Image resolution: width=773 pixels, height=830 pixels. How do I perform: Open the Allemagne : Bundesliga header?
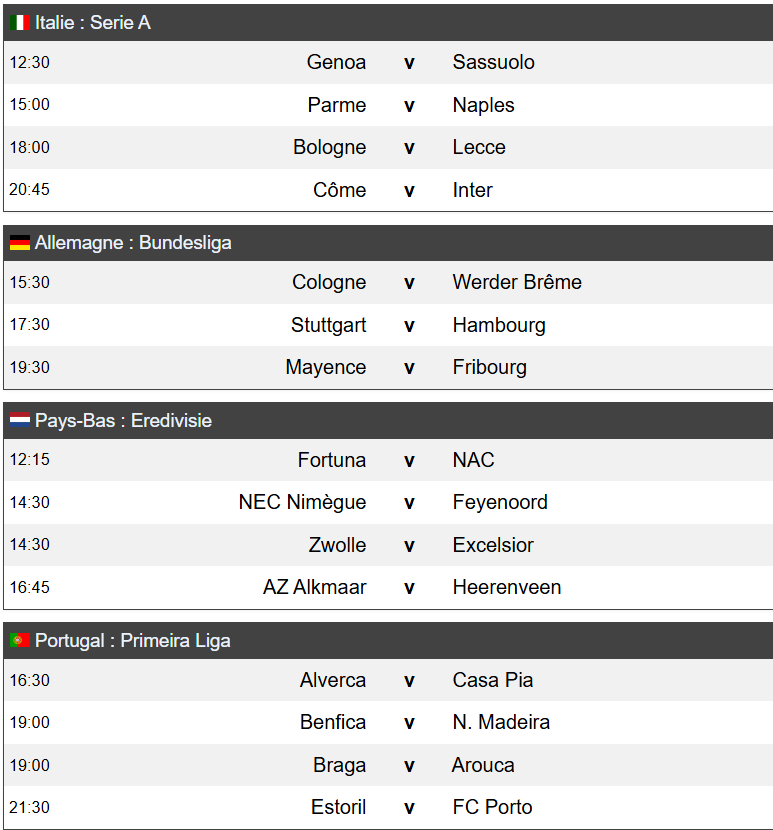[x=133, y=242]
